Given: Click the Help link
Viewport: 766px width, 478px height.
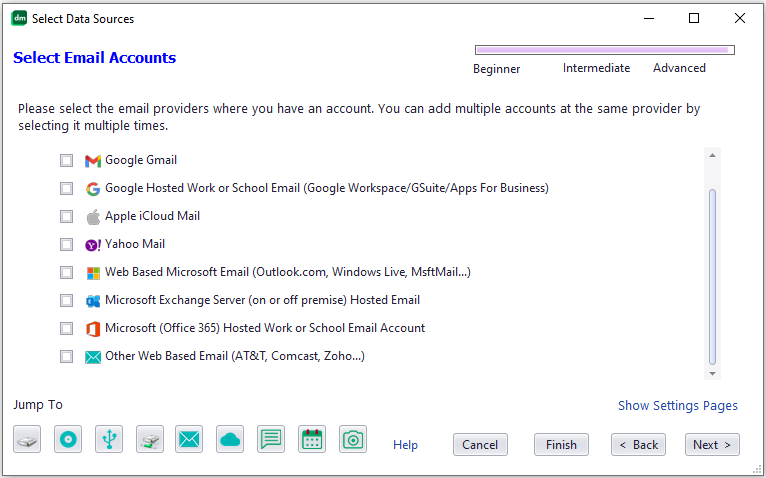Looking at the screenshot, I should pos(405,445).
